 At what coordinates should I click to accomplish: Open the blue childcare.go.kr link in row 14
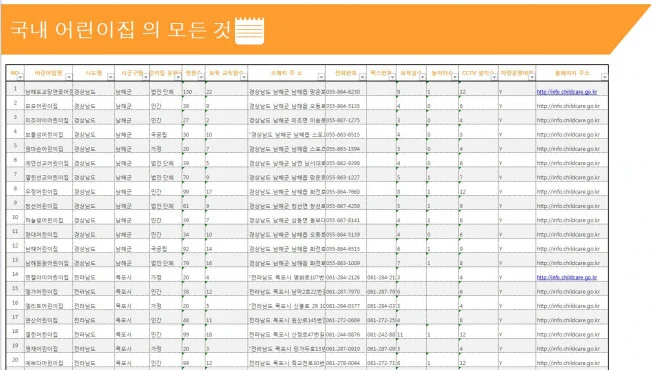point(567,277)
